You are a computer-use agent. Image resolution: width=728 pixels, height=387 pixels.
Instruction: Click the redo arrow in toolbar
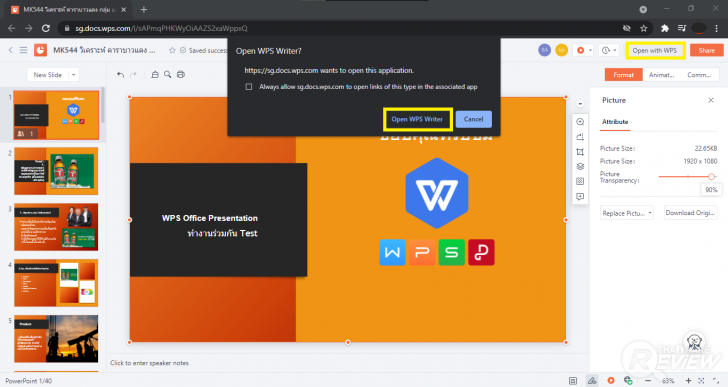click(134, 75)
